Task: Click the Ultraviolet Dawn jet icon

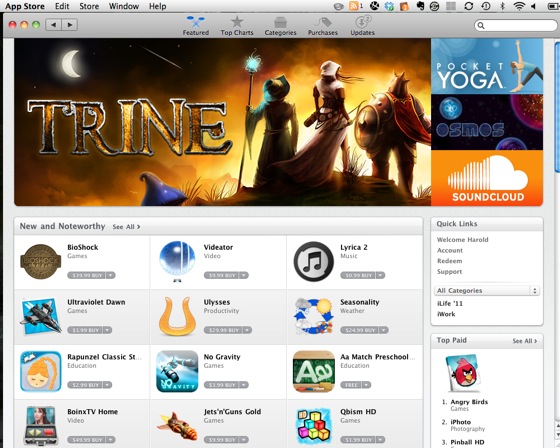Action: pos(40,317)
